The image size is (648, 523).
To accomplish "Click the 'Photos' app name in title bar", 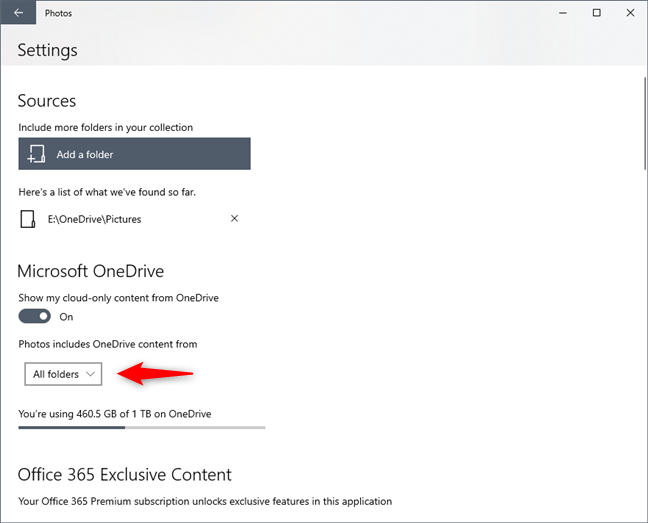I will 58,13.
